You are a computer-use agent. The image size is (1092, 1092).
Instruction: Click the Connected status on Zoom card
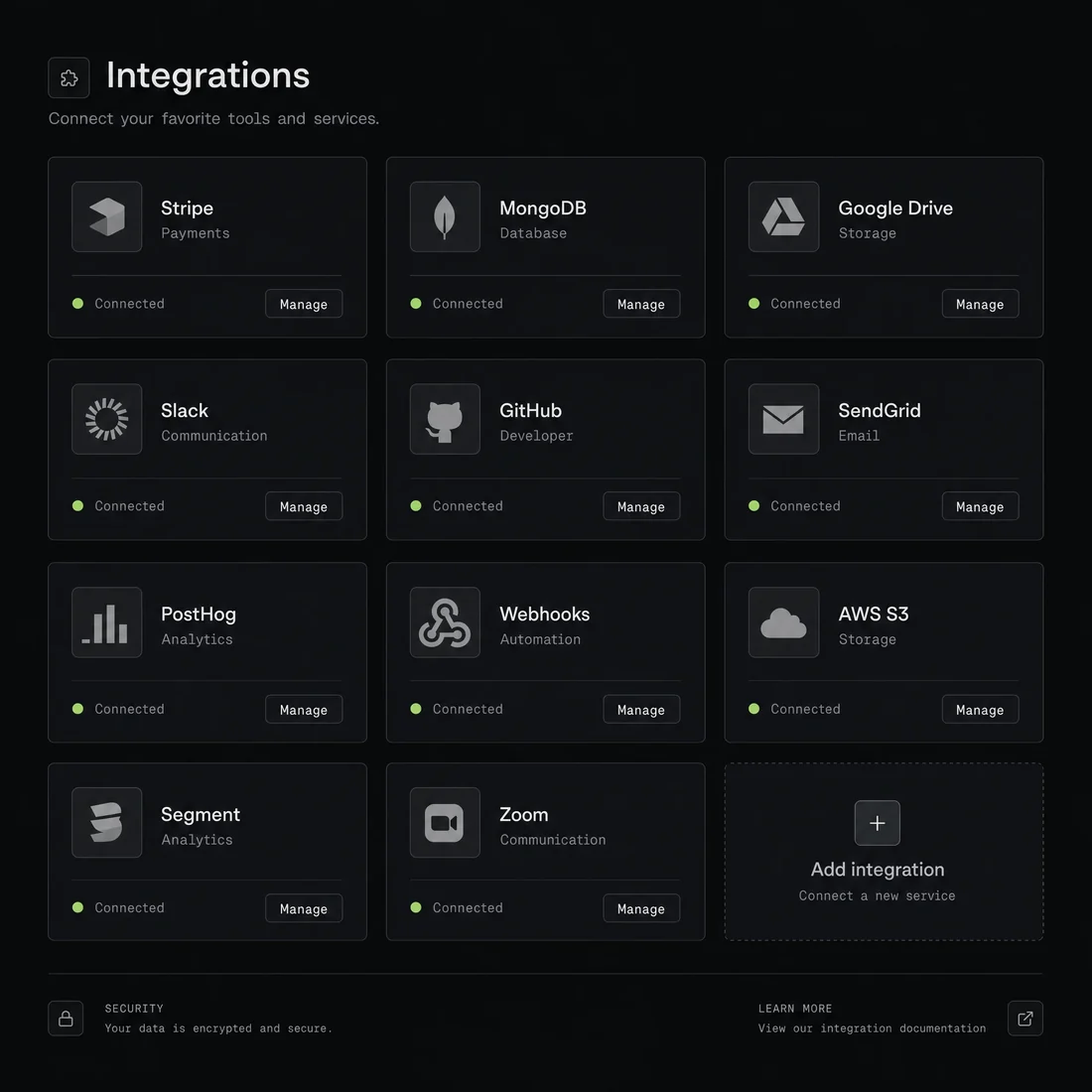tap(468, 908)
